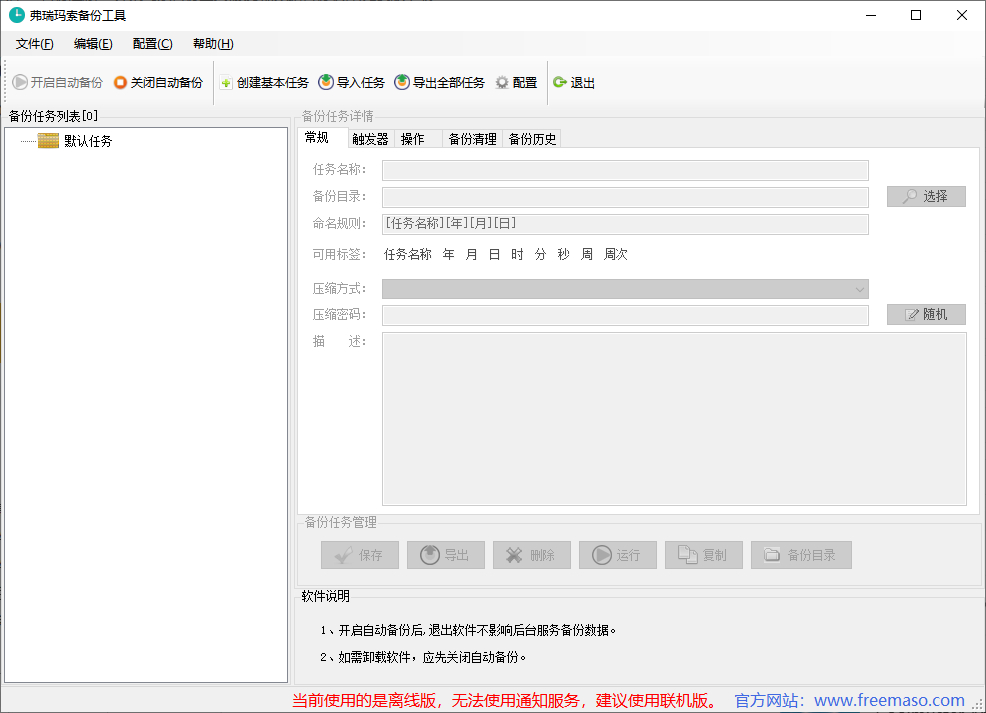Maximize the 弗瑞玛索备份工具 window

tap(916, 15)
